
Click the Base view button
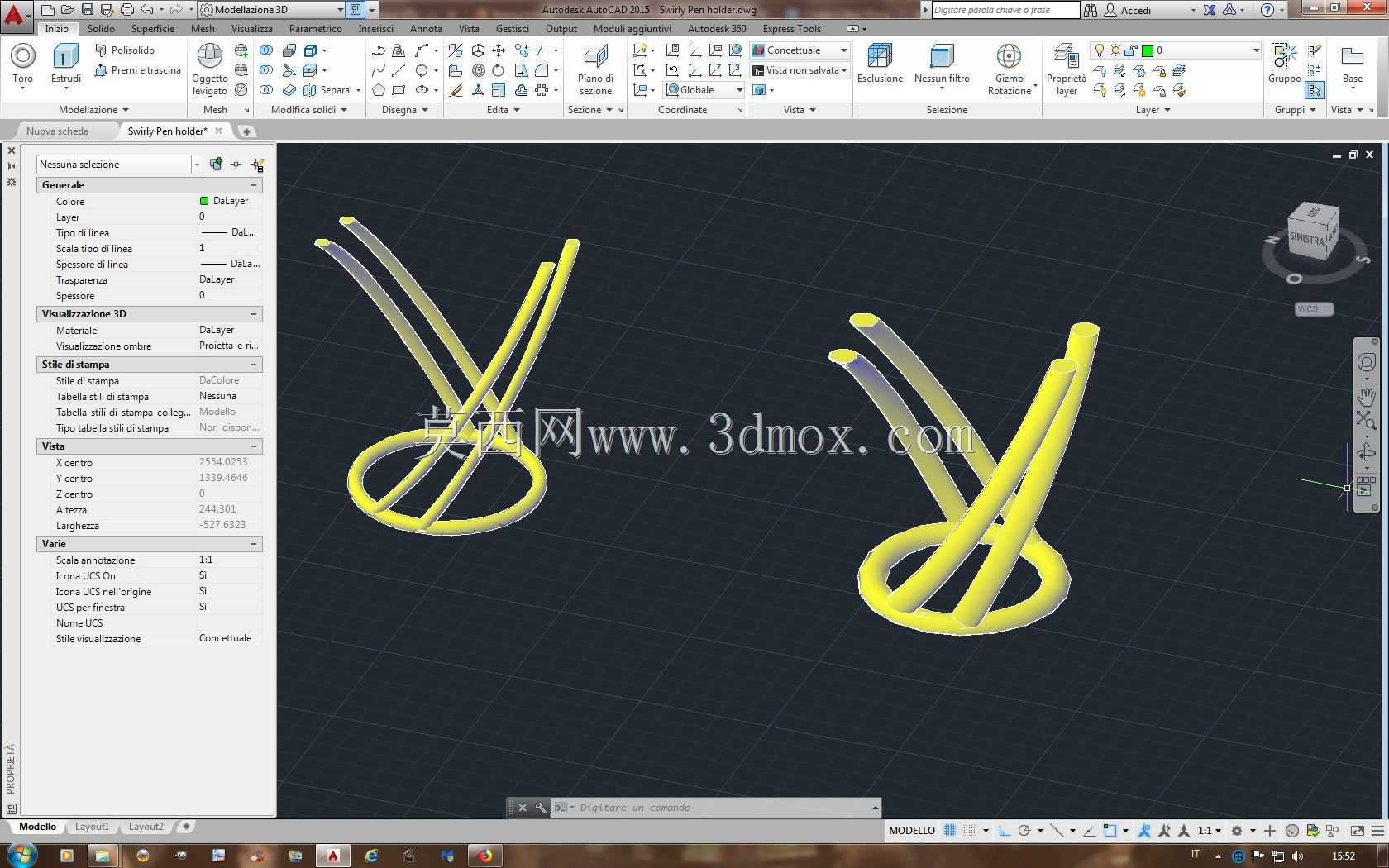(x=1353, y=66)
